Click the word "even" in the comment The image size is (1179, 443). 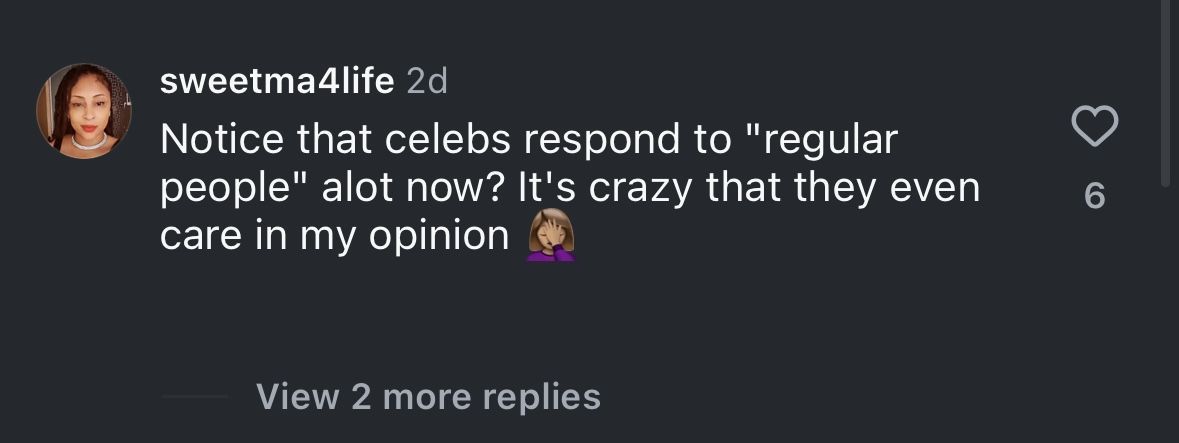tap(935, 188)
